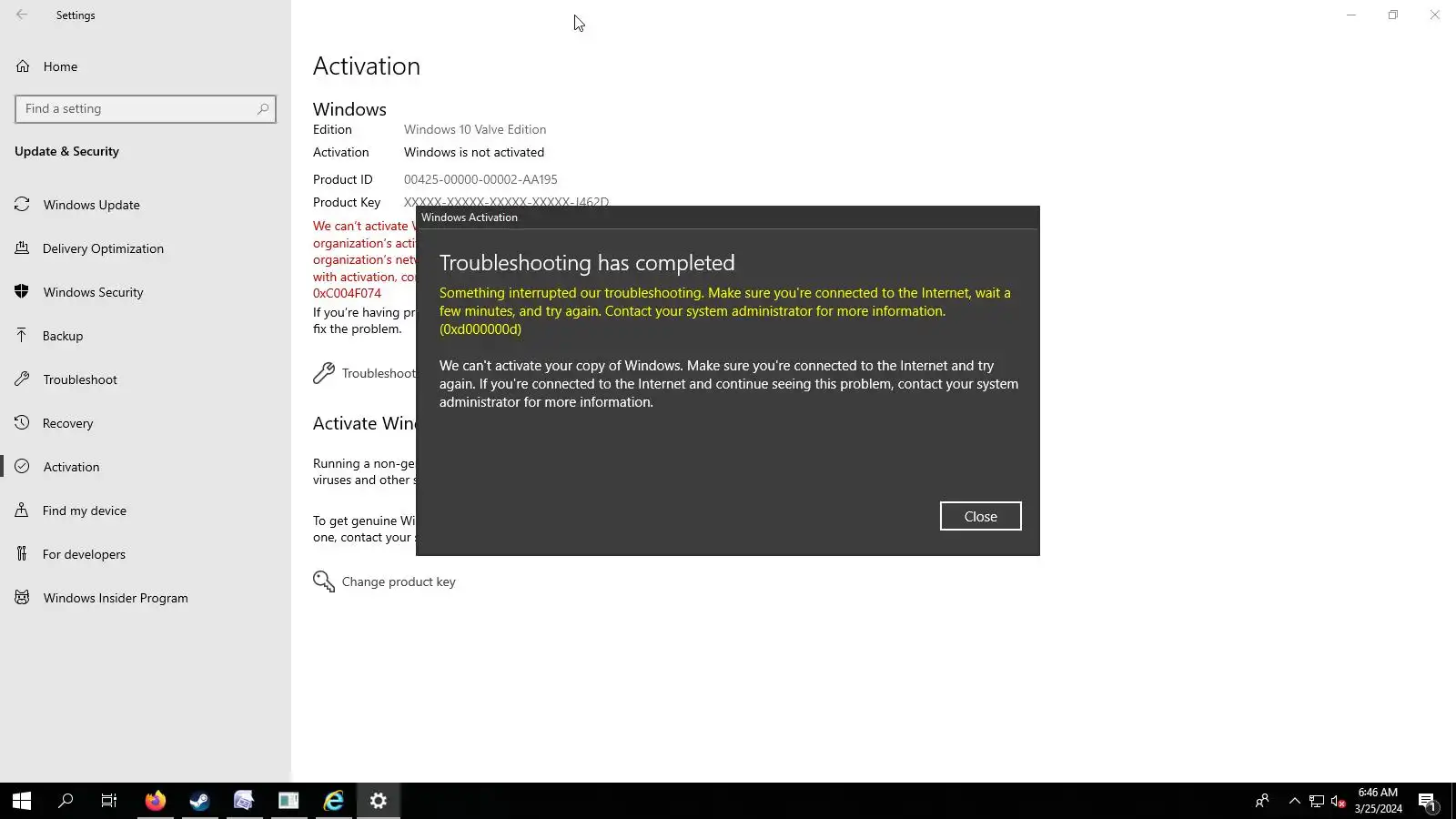Viewport: 1456px width, 819px height.
Task: Restore down the Settings window
Action: (x=1393, y=15)
